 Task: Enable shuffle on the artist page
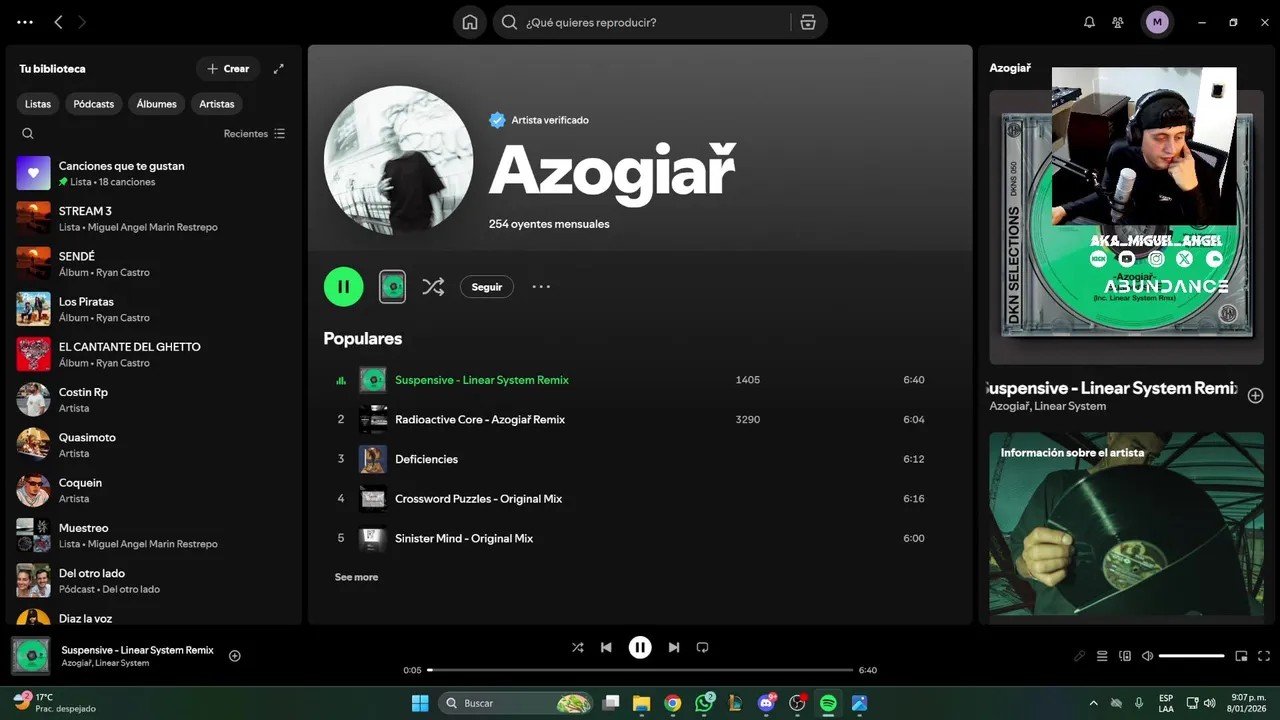click(x=433, y=287)
